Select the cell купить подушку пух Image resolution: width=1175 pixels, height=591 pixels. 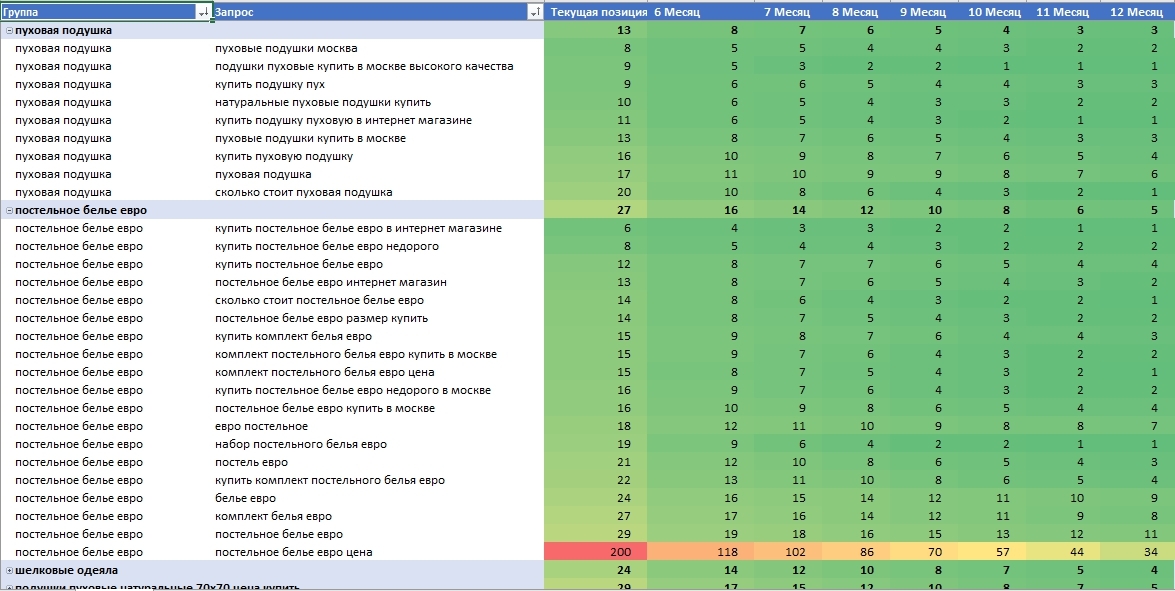(x=270, y=85)
